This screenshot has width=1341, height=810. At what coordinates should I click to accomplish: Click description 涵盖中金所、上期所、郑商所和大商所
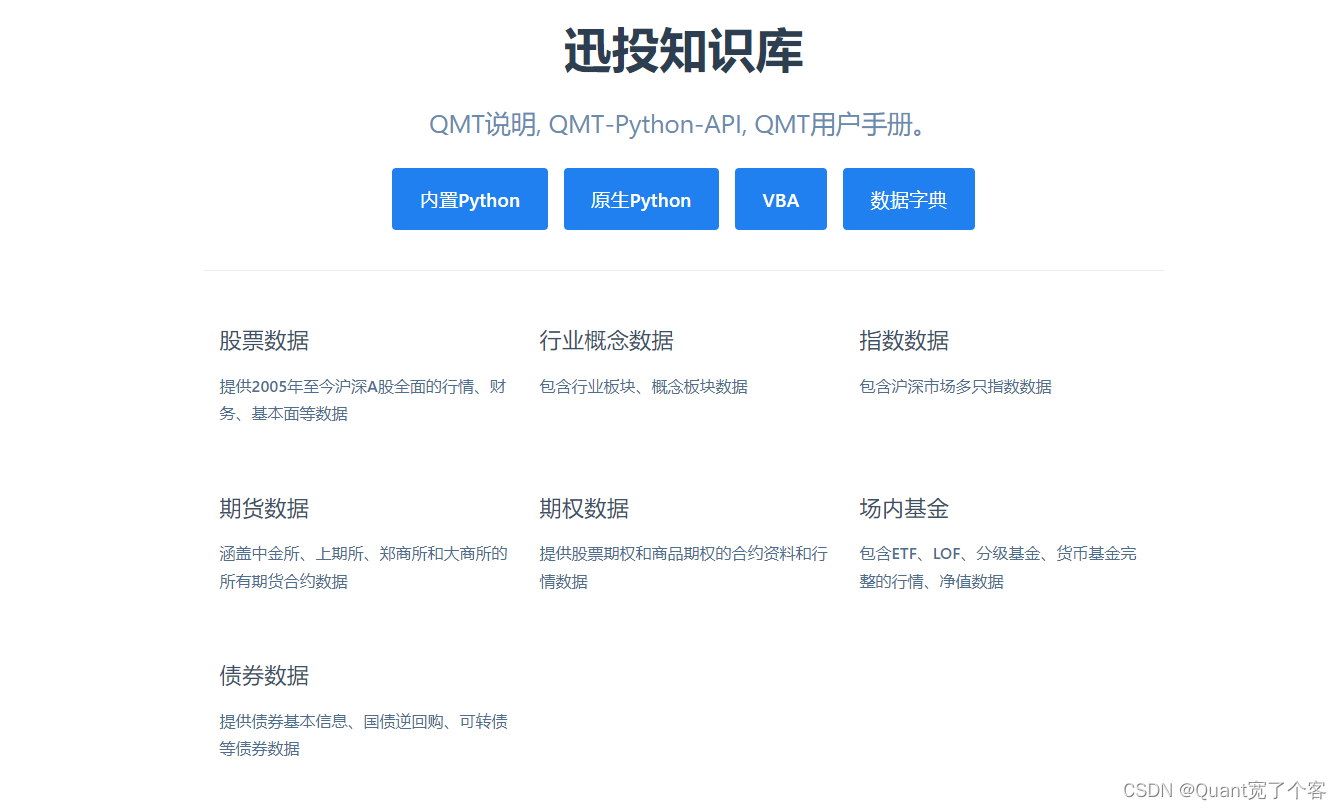(x=364, y=567)
